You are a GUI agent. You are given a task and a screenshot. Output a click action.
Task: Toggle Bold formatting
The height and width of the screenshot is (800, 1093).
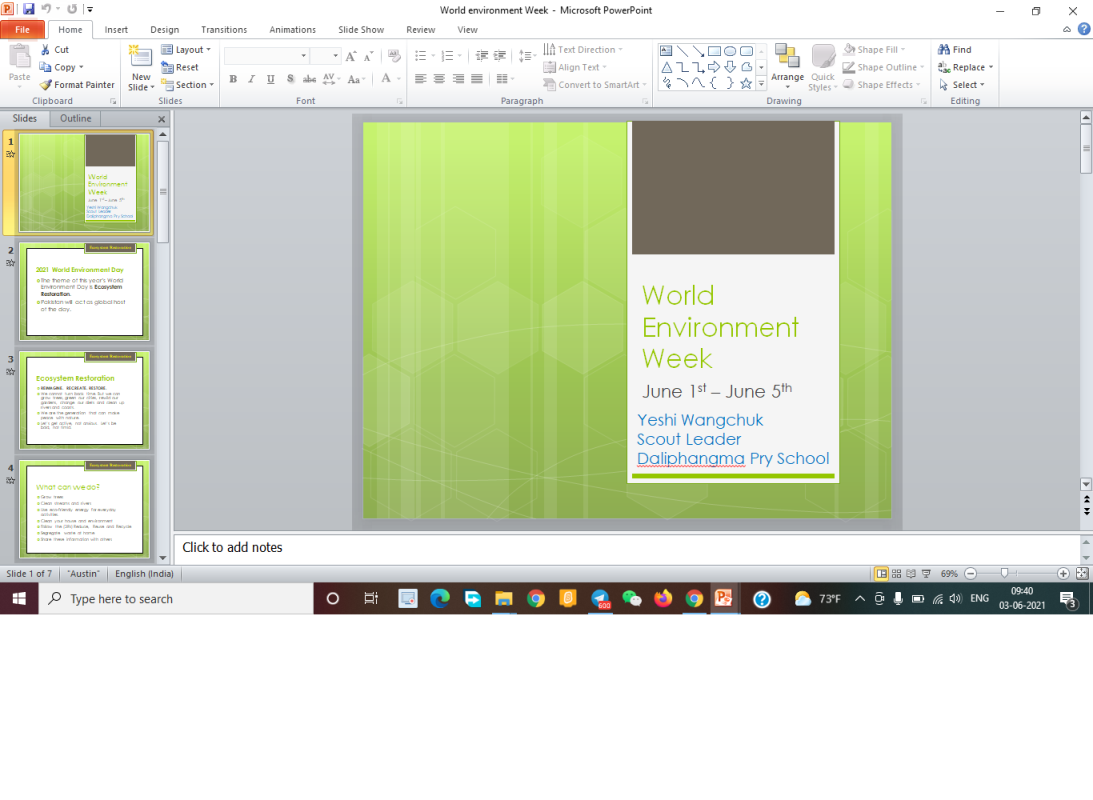pyautogui.click(x=232, y=78)
